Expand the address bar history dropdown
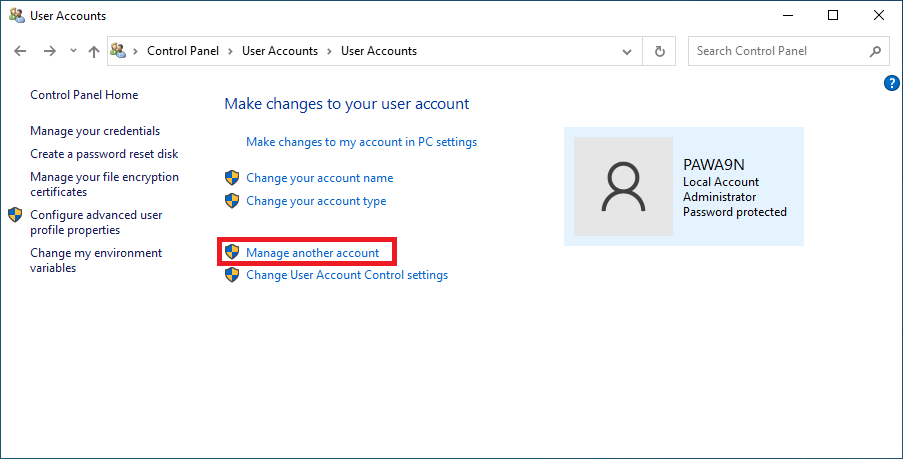Screen dimensions: 903x459 pyautogui.click(x=628, y=51)
